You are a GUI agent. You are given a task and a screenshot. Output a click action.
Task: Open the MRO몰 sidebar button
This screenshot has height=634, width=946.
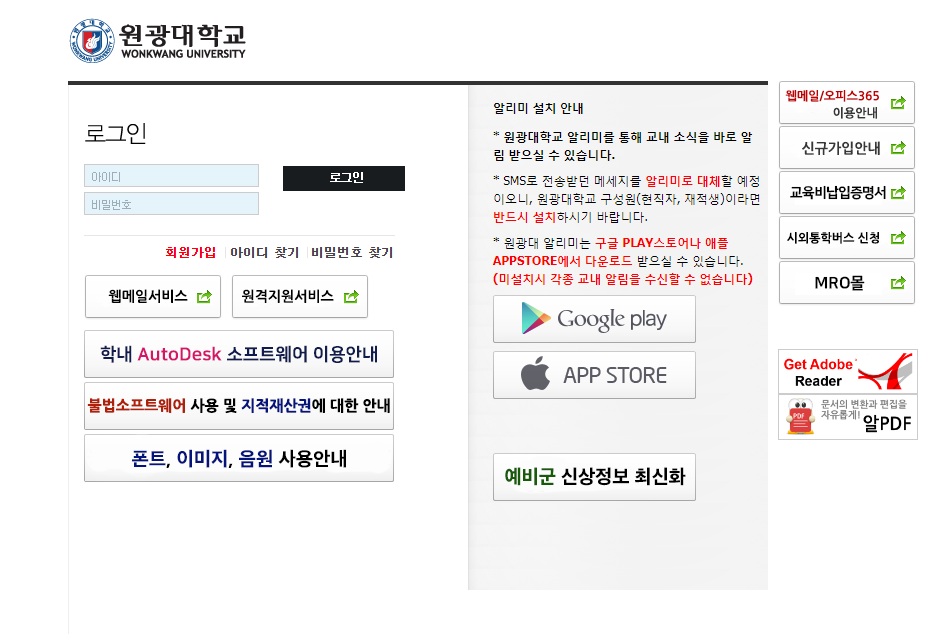[x=846, y=282]
